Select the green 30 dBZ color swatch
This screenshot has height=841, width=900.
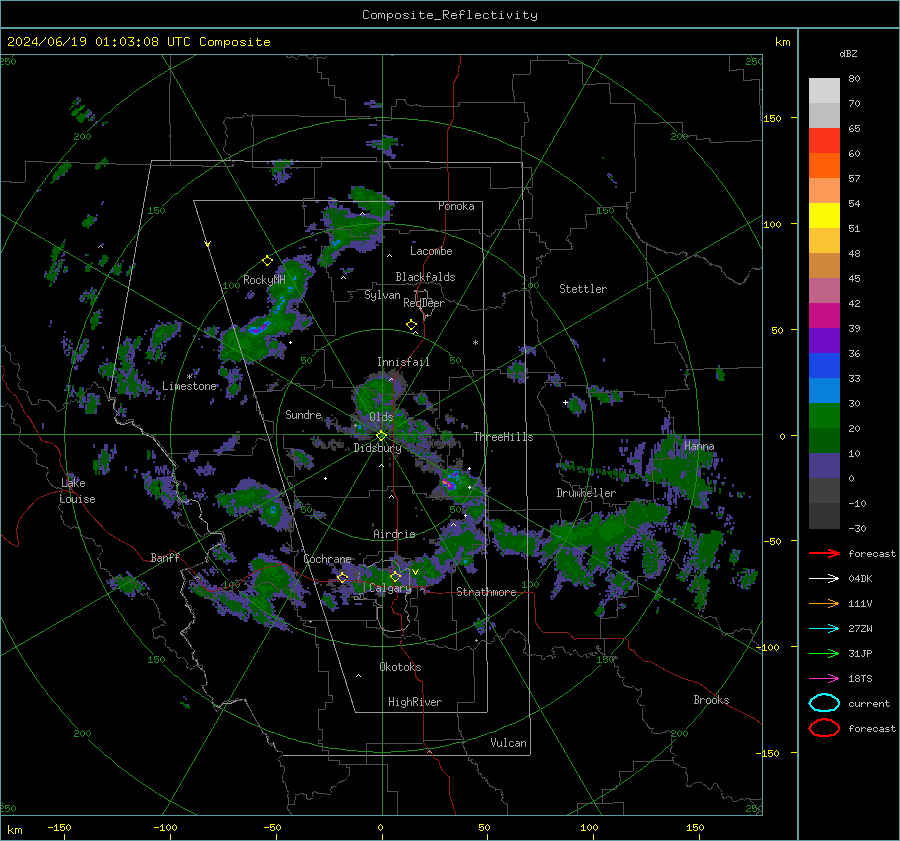click(x=824, y=415)
